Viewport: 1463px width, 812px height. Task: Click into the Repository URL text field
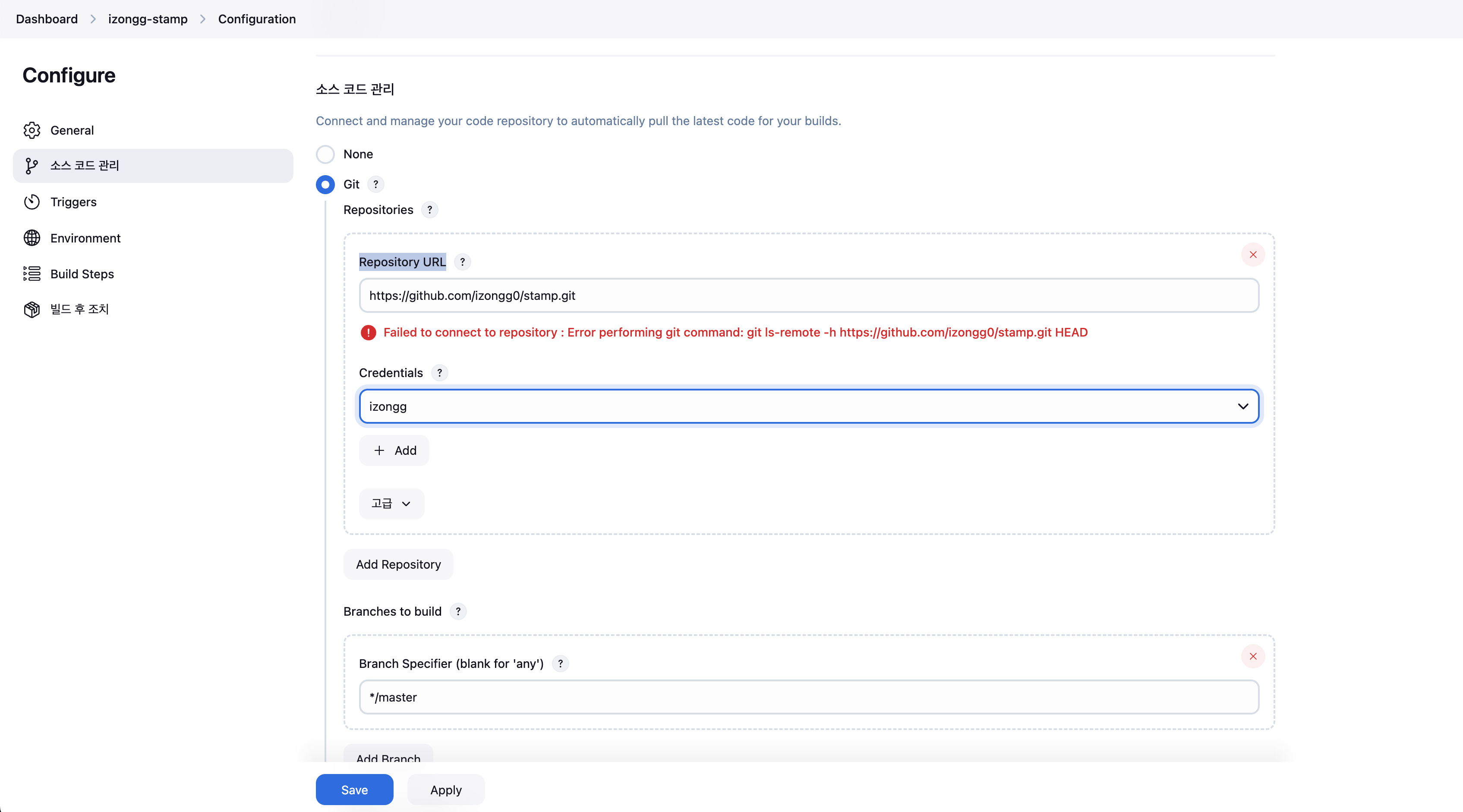809,295
